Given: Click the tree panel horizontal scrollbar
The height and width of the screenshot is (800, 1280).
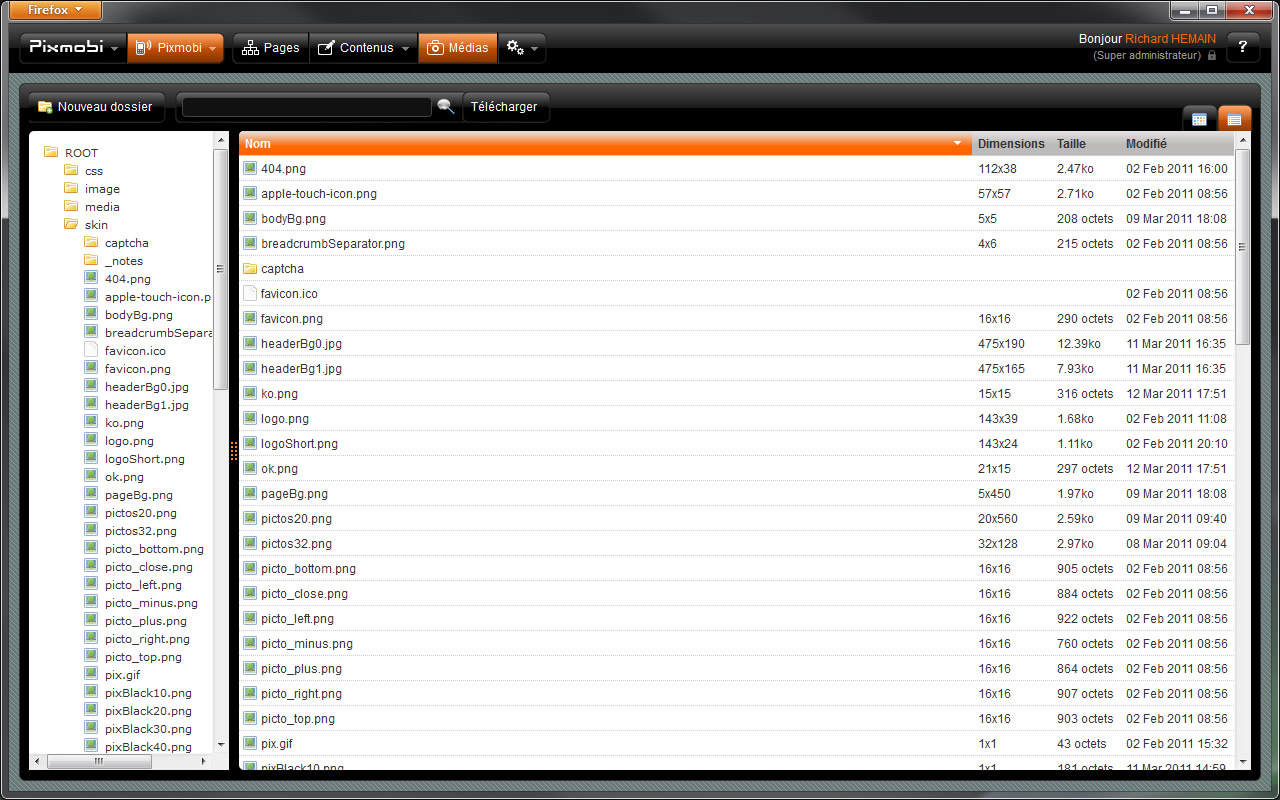Looking at the screenshot, I should 99,761.
